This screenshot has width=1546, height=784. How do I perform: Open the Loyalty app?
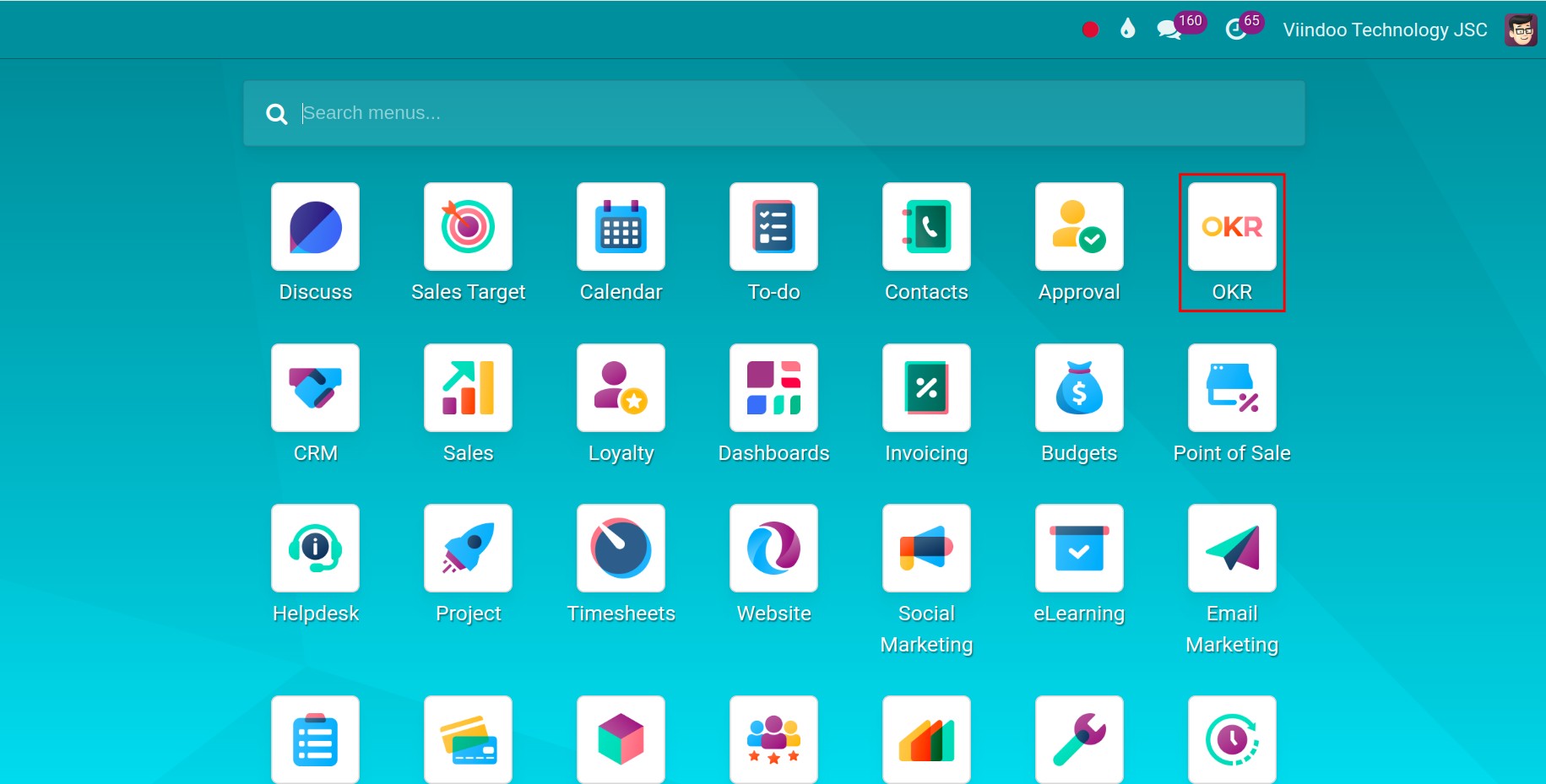621,388
